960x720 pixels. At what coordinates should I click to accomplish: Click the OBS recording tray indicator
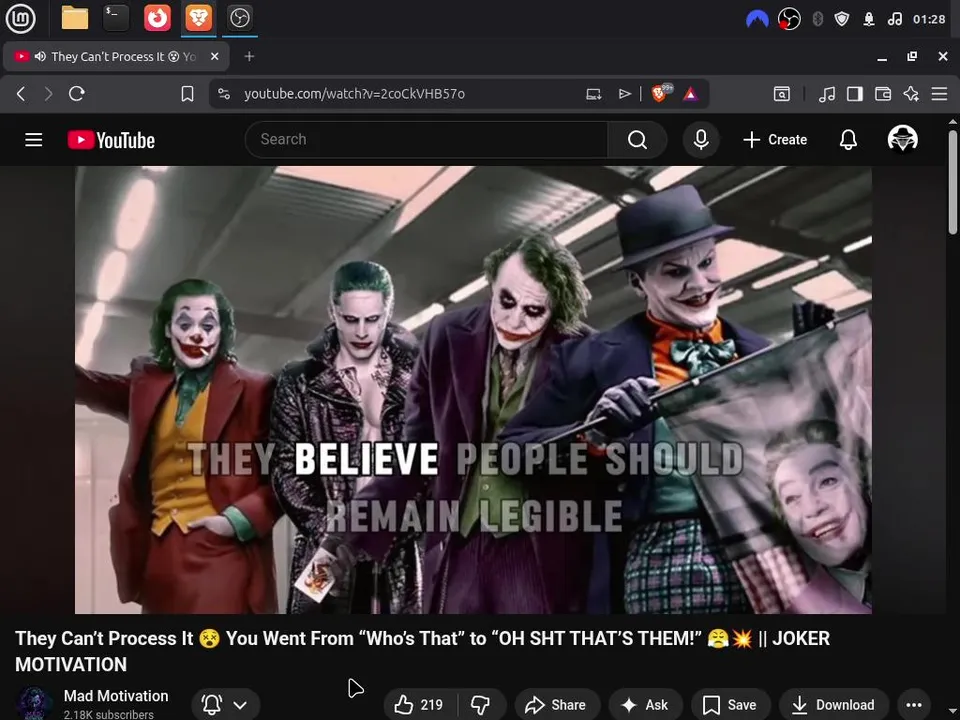pos(789,20)
